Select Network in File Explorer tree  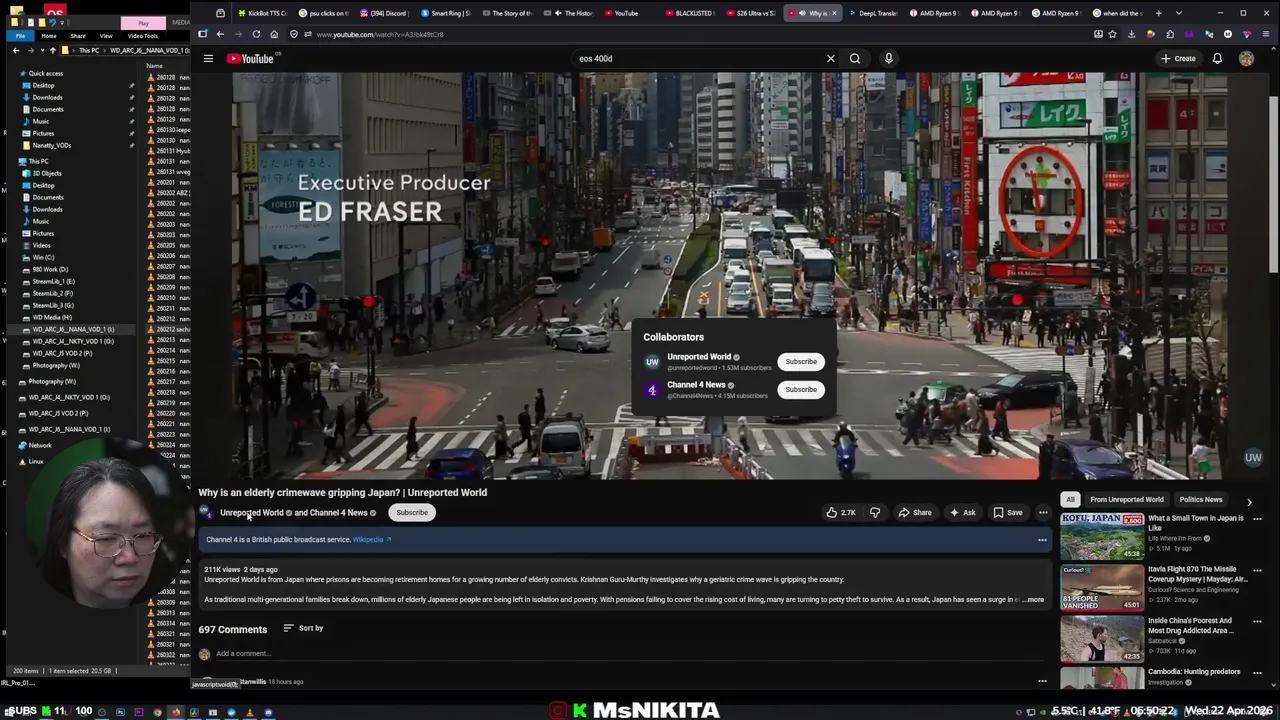pyautogui.click(x=40, y=445)
